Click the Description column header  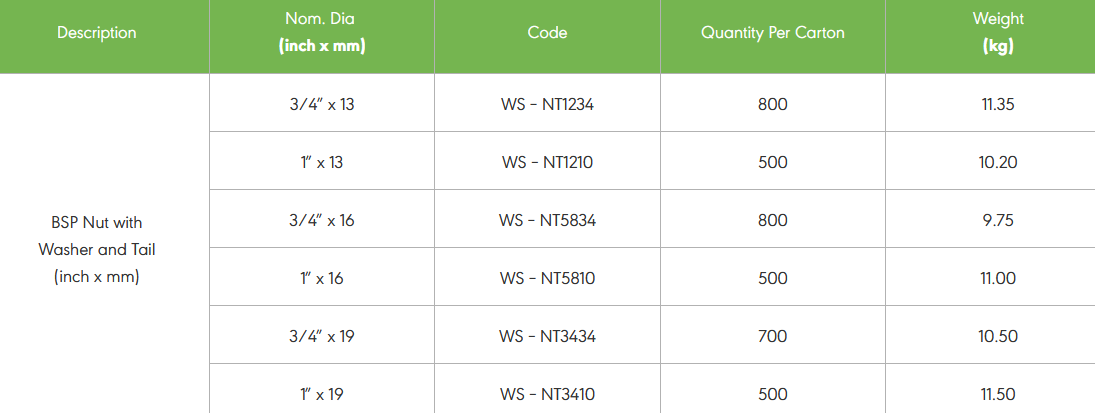pyautogui.click(x=97, y=33)
